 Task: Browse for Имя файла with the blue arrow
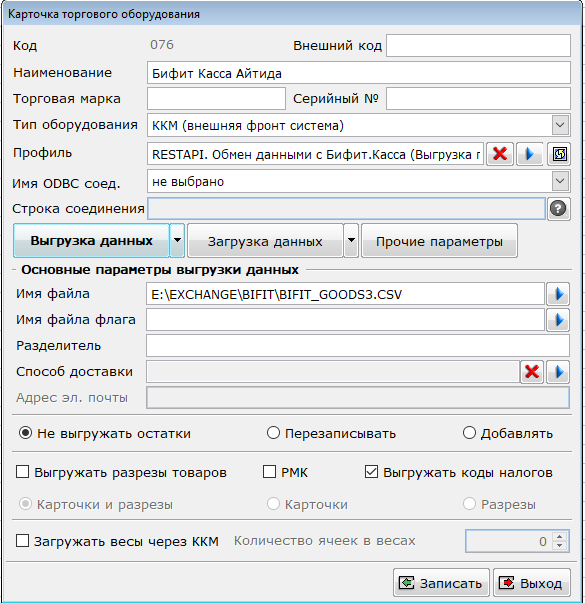[x=558, y=294]
